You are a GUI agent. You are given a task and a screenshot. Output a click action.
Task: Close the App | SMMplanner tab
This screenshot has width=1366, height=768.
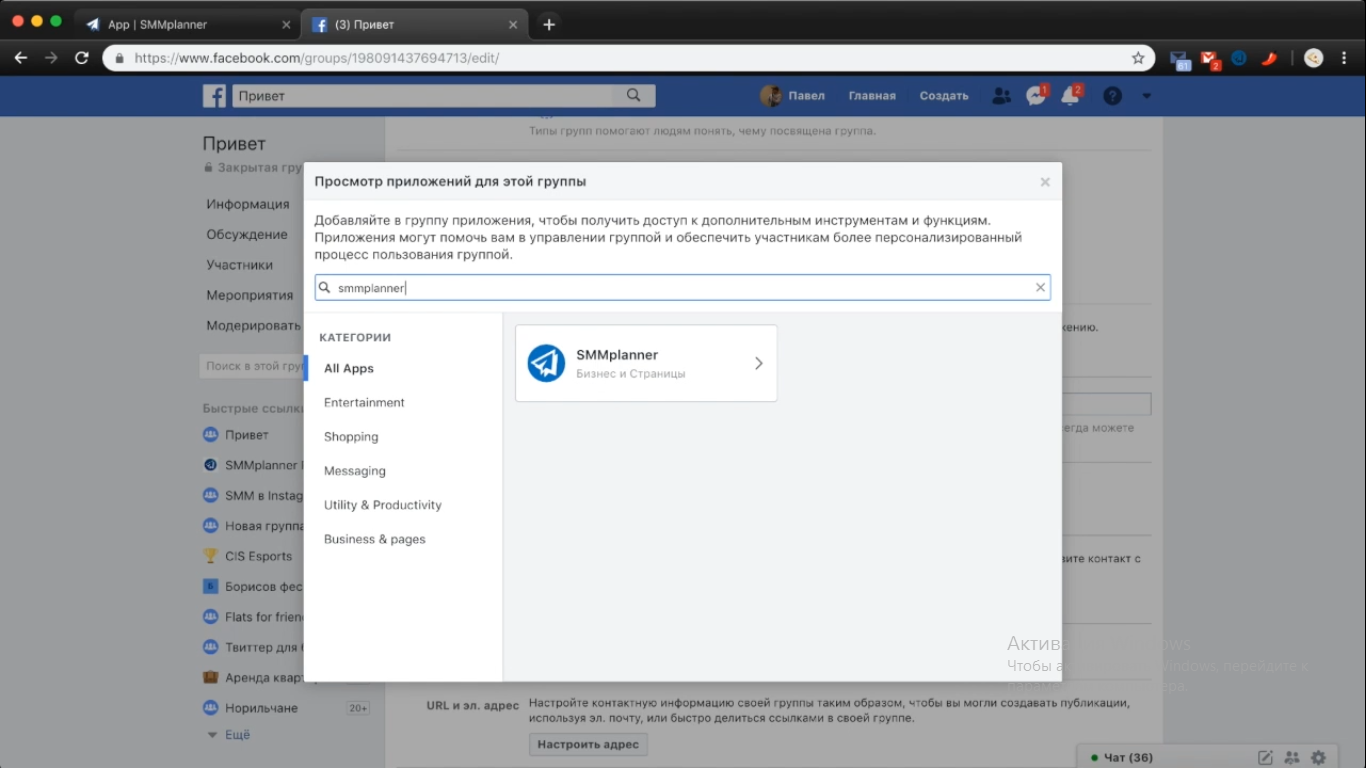click(x=286, y=25)
